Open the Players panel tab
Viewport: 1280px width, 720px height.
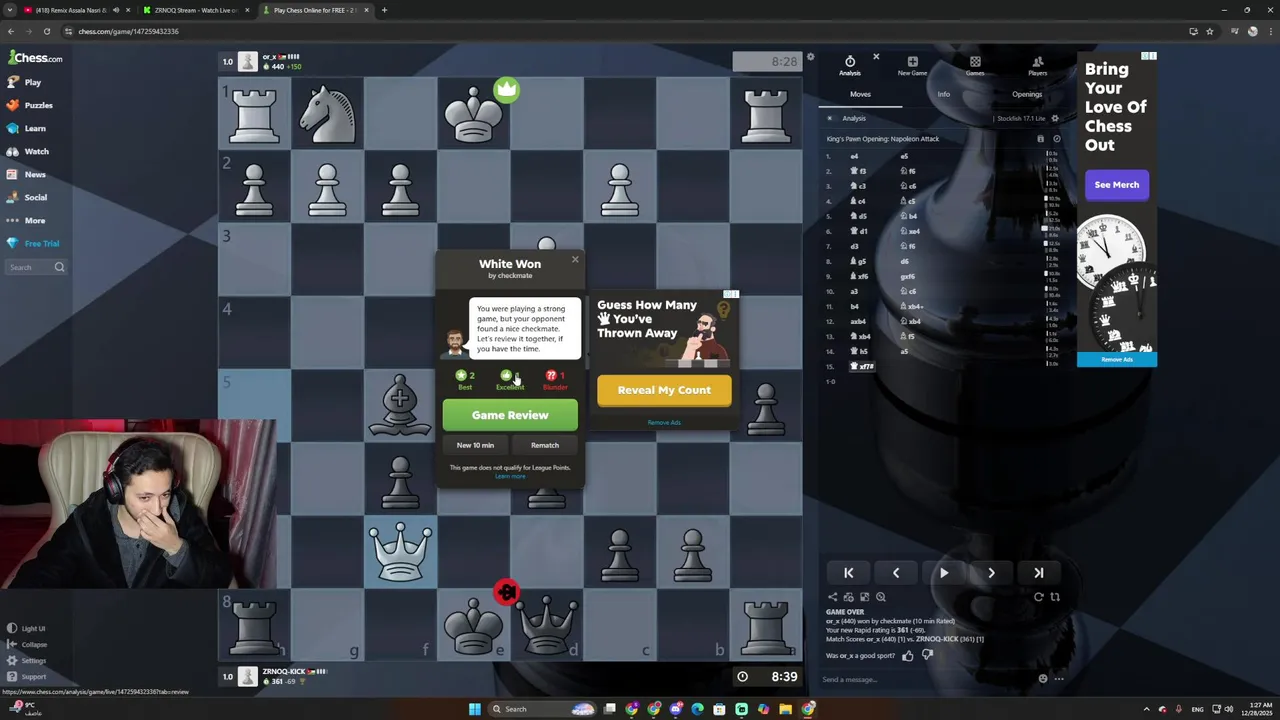(1038, 66)
